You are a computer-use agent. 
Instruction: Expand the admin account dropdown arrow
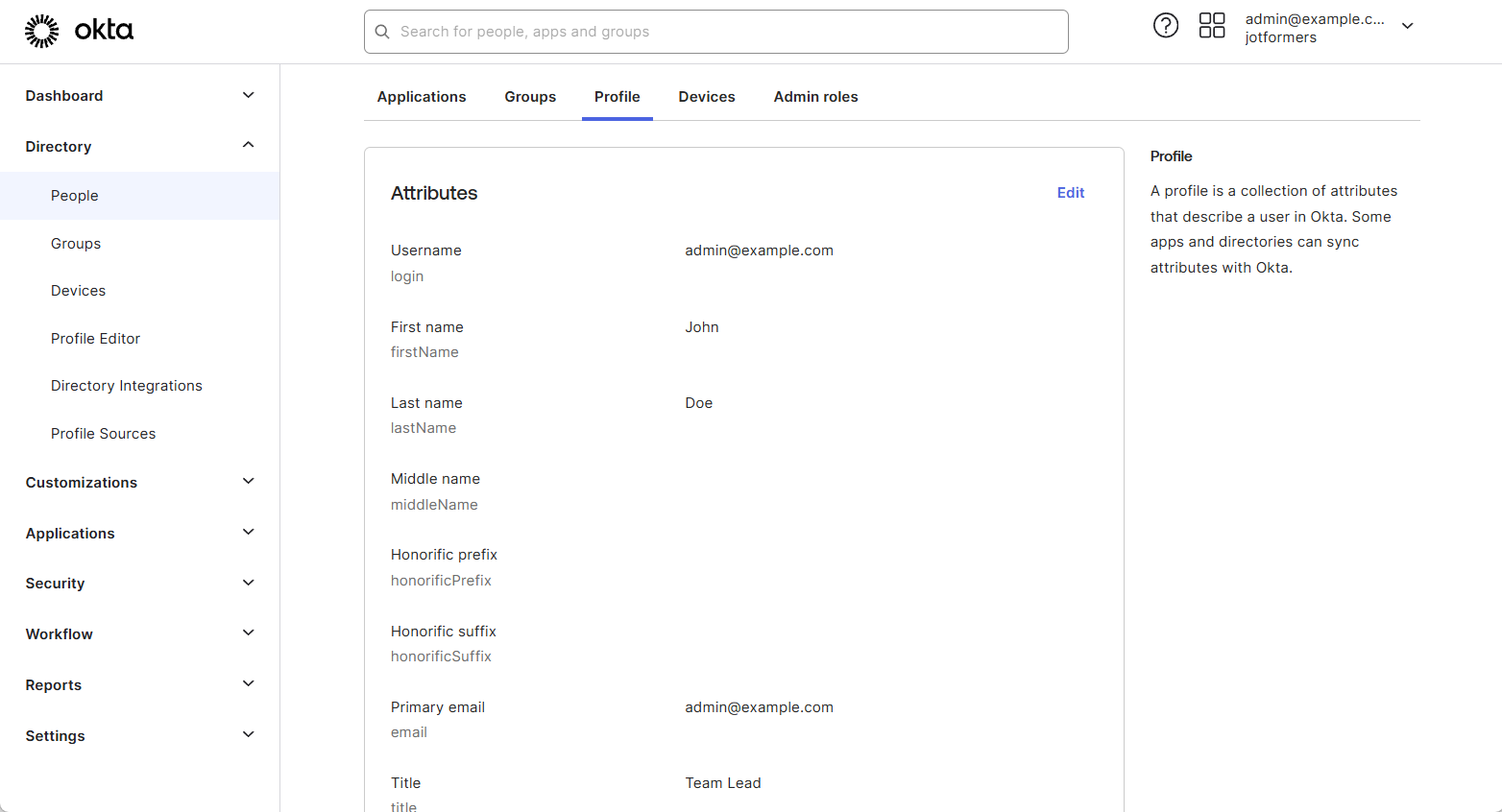click(x=1407, y=26)
